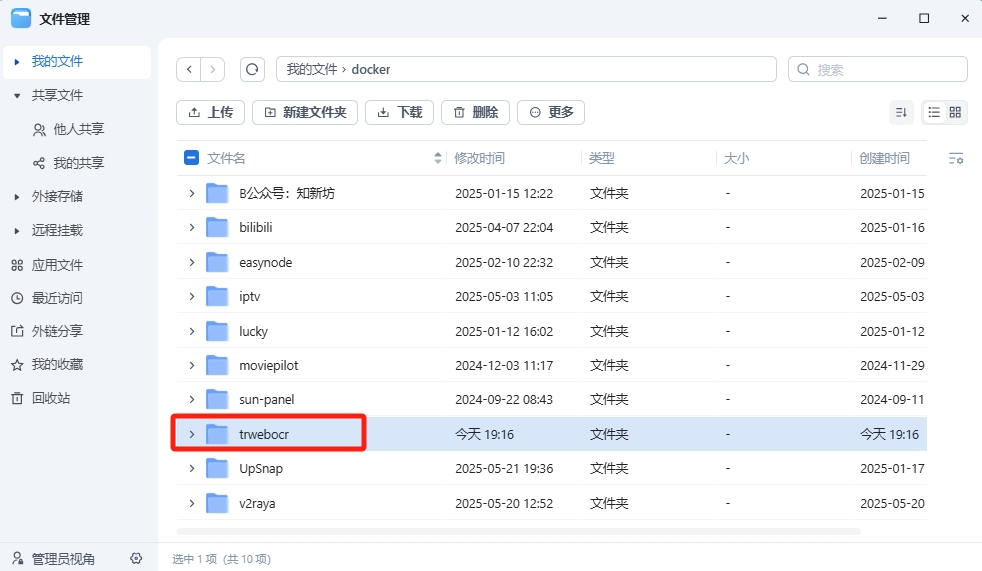982x571 pixels.
Task: Expand 我的文件 in the sidebar
Action: click(x=17, y=62)
